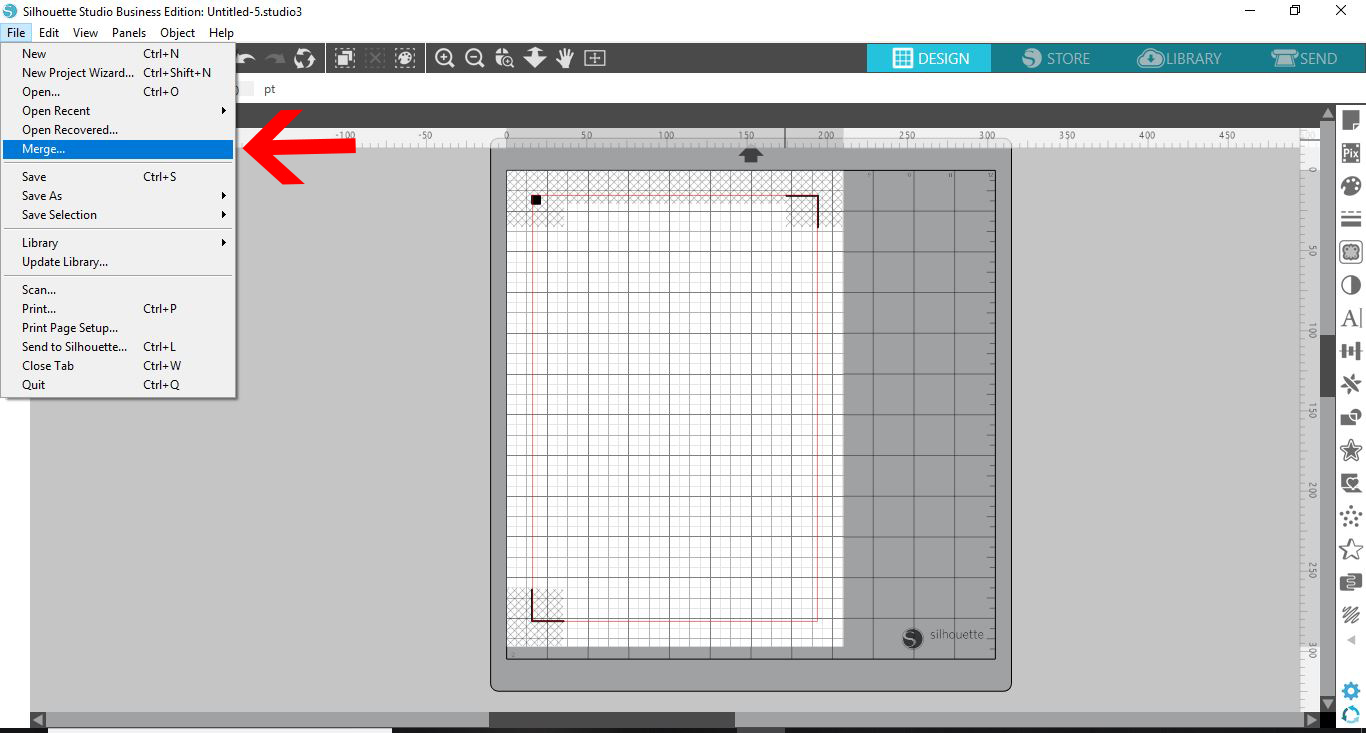The height and width of the screenshot is (733, 1366).
Task: Click the Drag Zoom arrows icon
Action: tap(535, 58)
